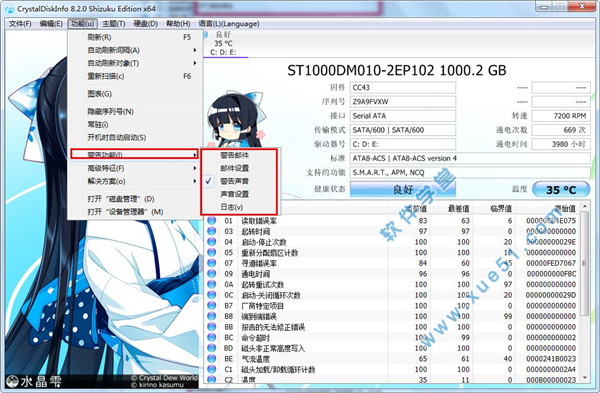Screen dimensions: 600x393
Task: Toggle 开机时自动启动(S) in the menu
Action: click(x=117, y=137)
